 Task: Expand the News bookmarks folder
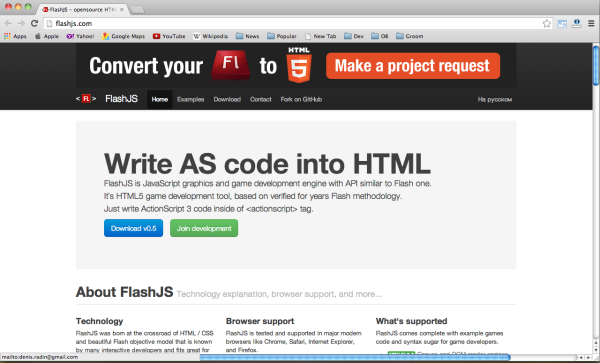pos(248,36)
